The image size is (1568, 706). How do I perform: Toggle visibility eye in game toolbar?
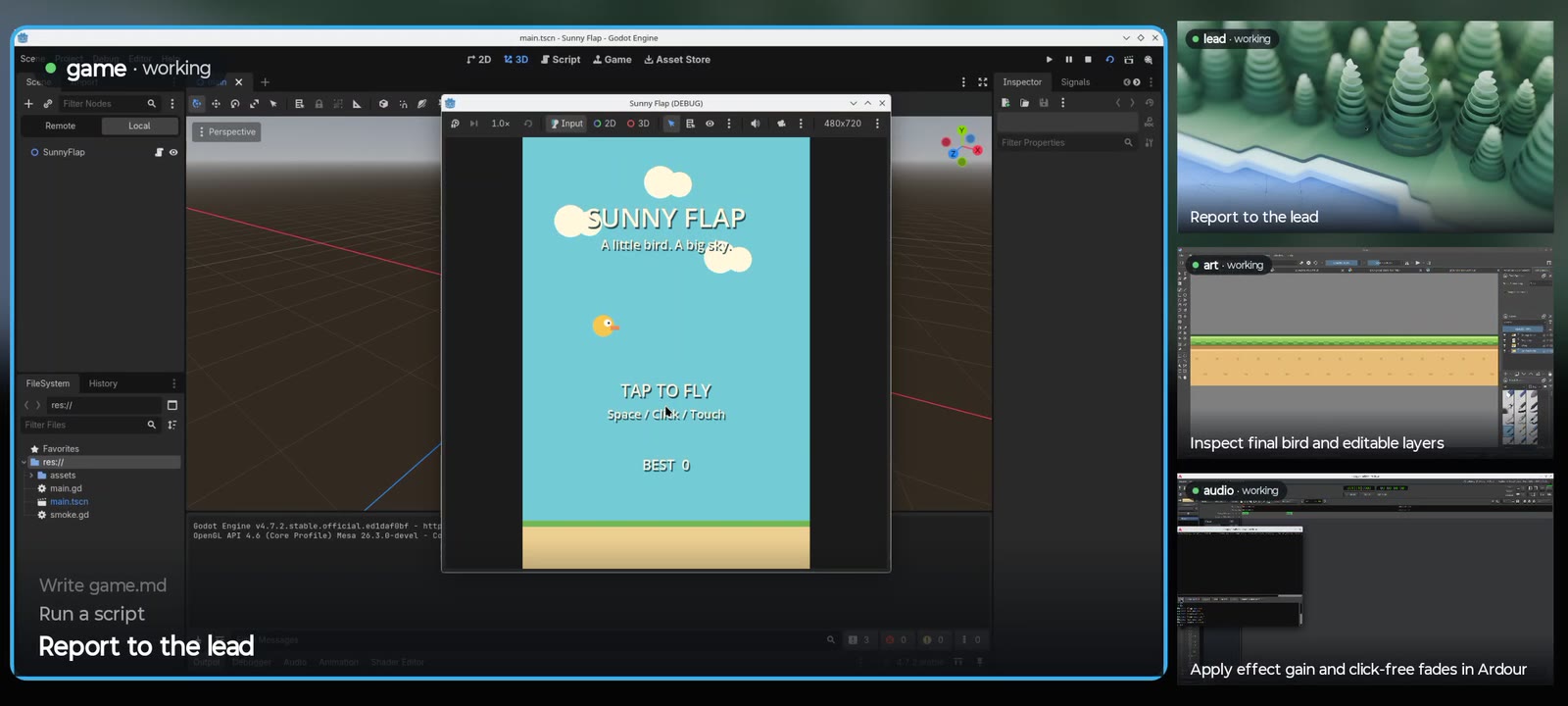(x=710, y=124)
